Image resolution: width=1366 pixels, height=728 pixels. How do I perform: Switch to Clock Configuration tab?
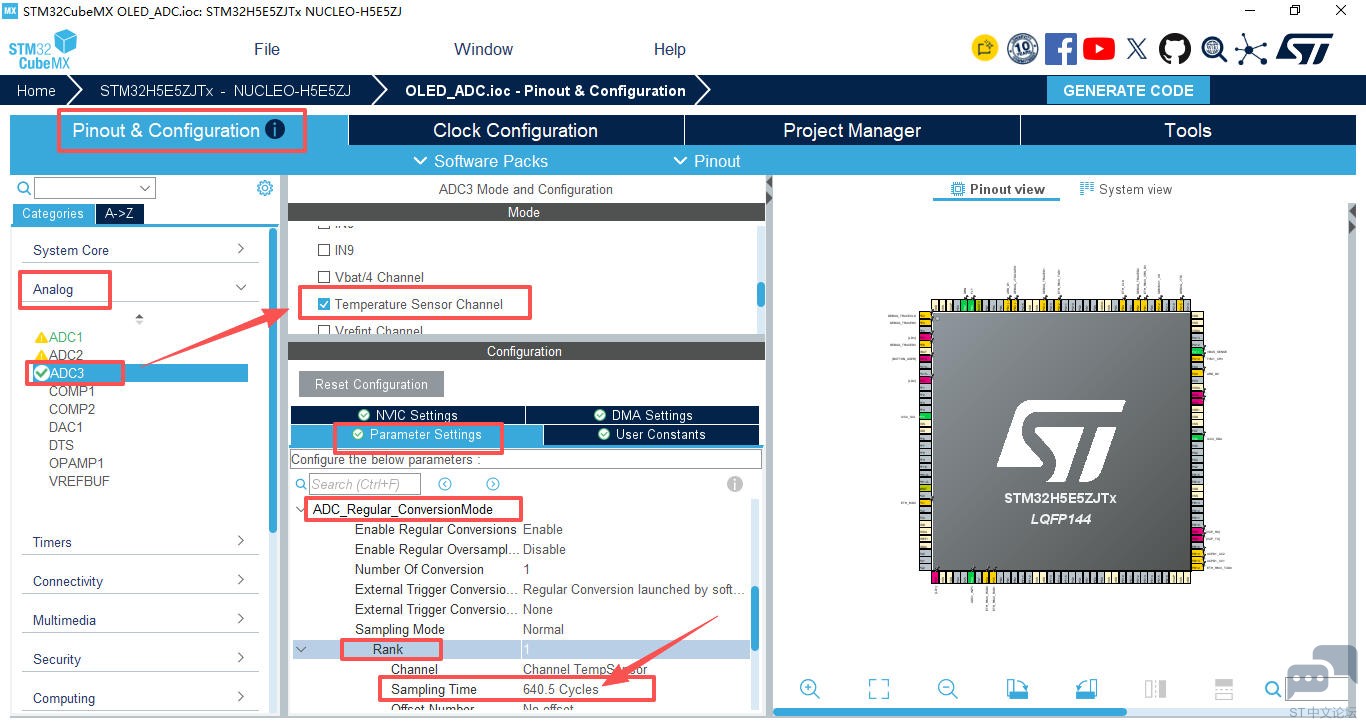(x=516, y=130)
